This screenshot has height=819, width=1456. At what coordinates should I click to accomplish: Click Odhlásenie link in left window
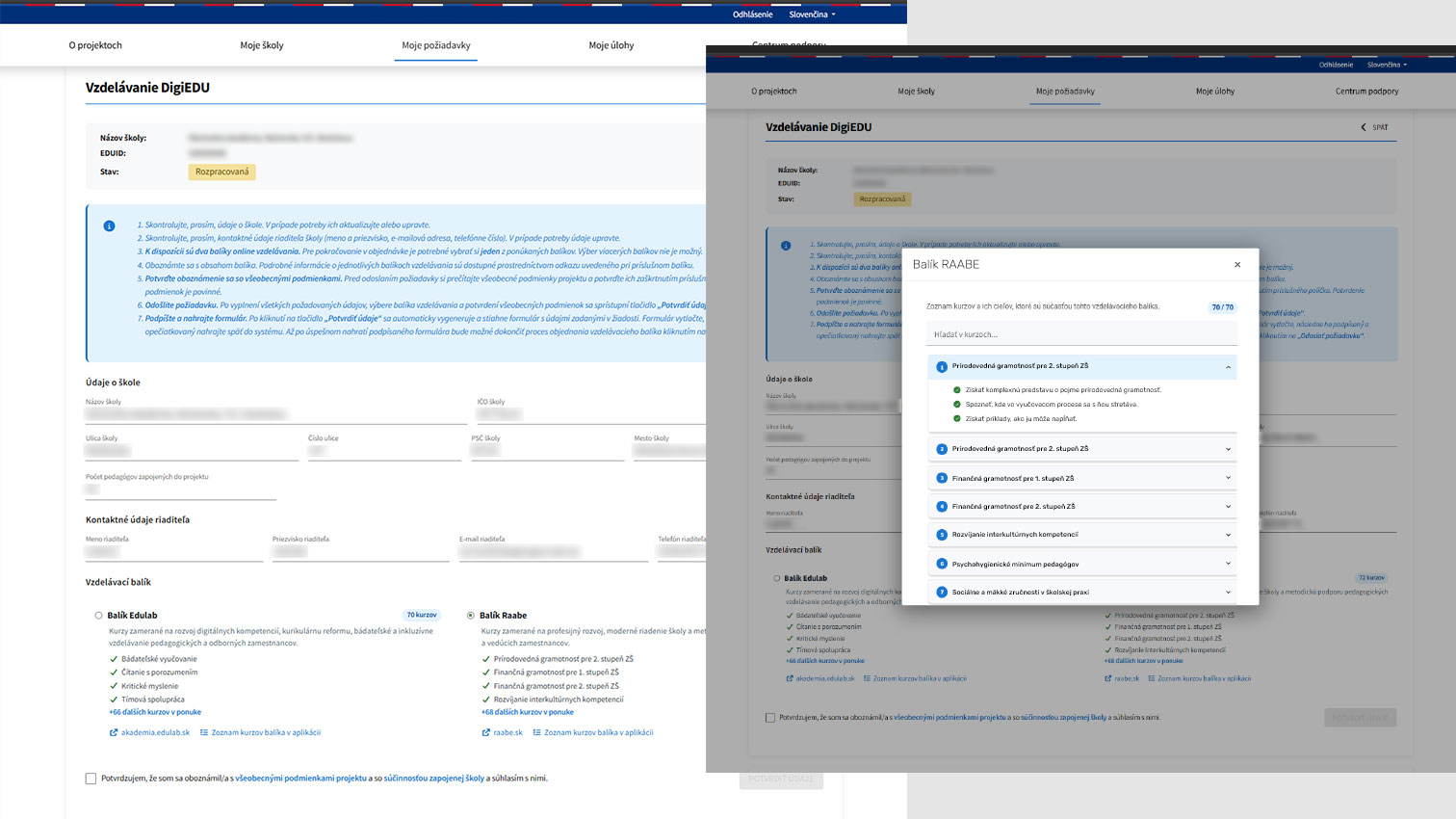753,14
